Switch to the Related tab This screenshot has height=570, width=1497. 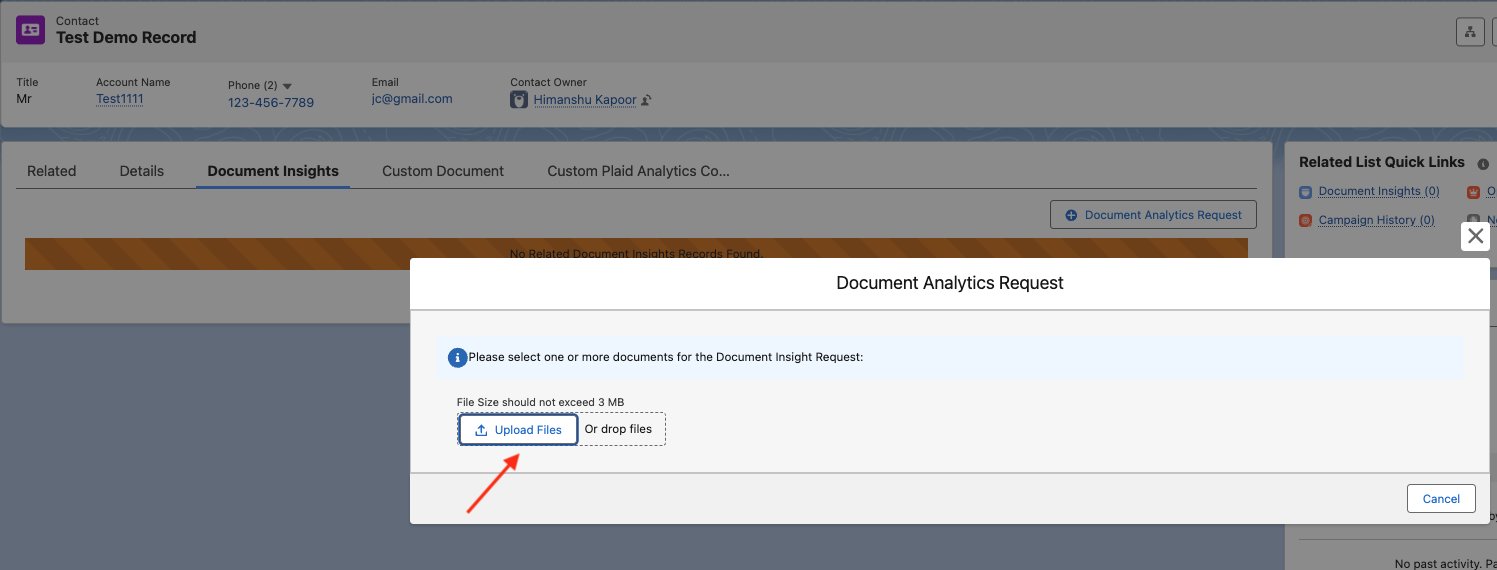pyautogui.click(x=52, y=171)
